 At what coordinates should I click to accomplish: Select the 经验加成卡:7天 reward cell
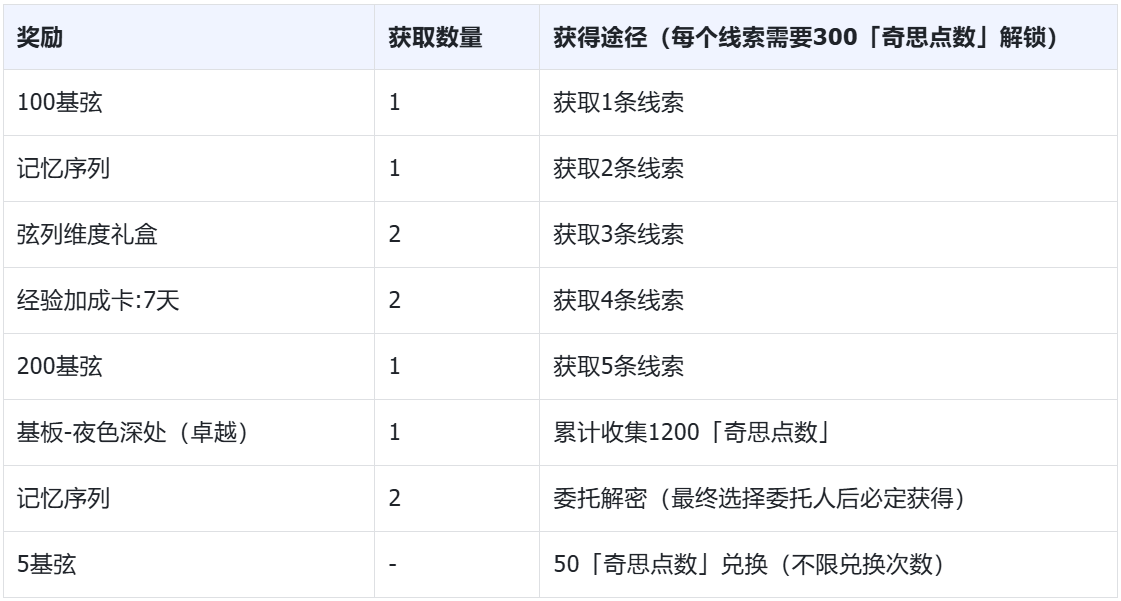click(x=189, y=301)
